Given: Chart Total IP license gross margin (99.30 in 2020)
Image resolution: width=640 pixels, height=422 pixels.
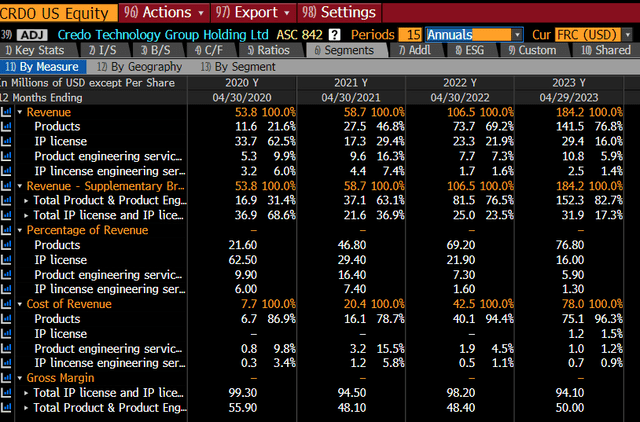Looking at the screenshot, I should point(6,393).
